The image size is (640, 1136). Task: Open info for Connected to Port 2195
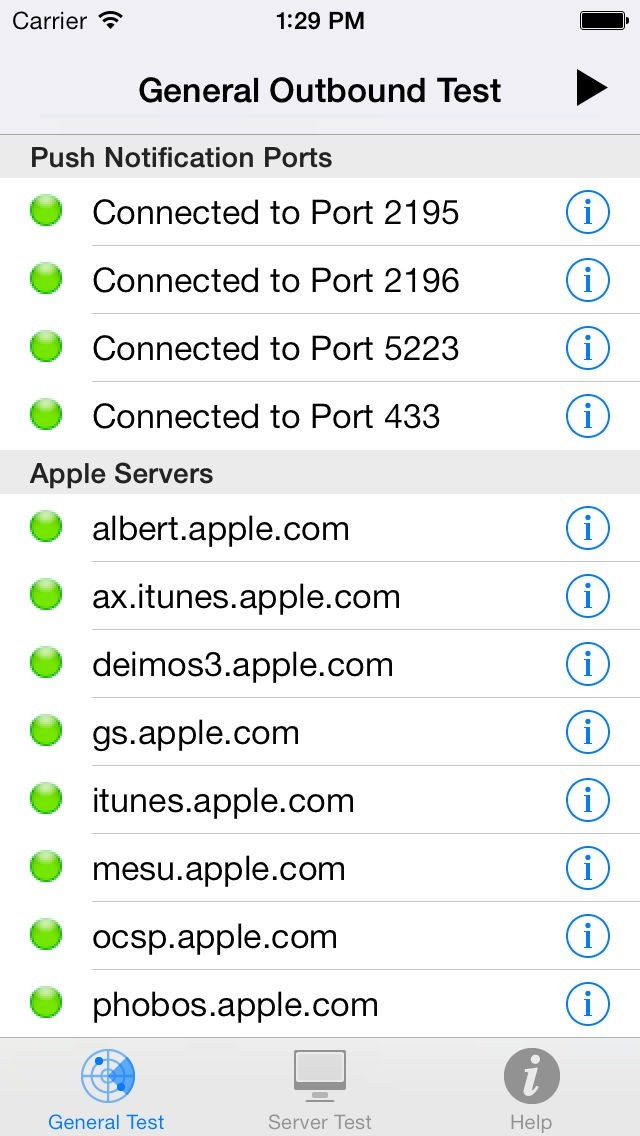point(588,212)
